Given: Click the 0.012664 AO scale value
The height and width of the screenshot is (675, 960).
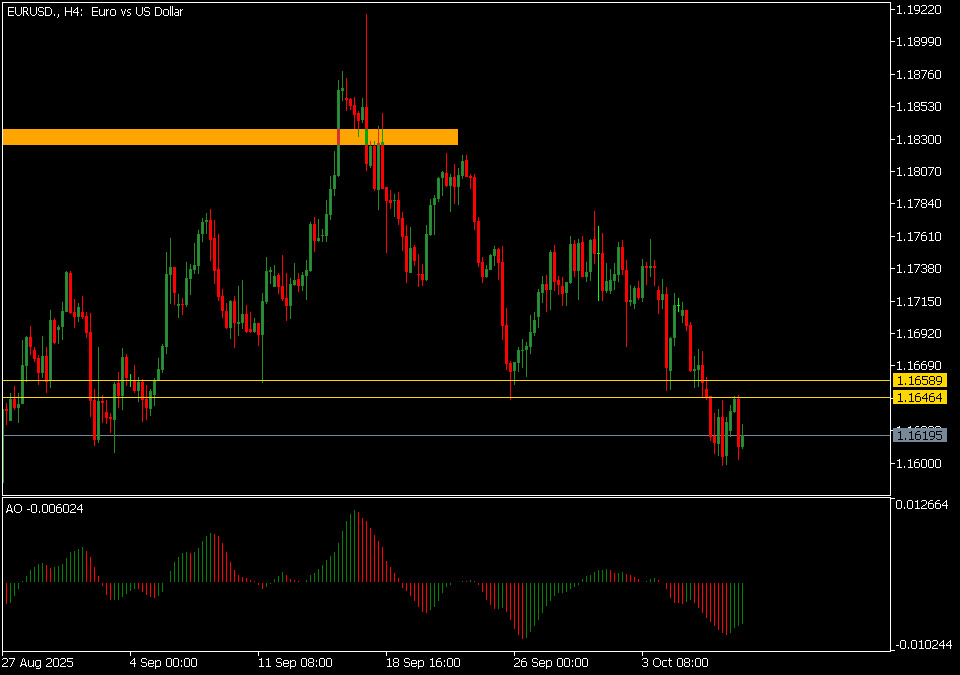Looking at the screenshot, I should (x=921, y=503).
